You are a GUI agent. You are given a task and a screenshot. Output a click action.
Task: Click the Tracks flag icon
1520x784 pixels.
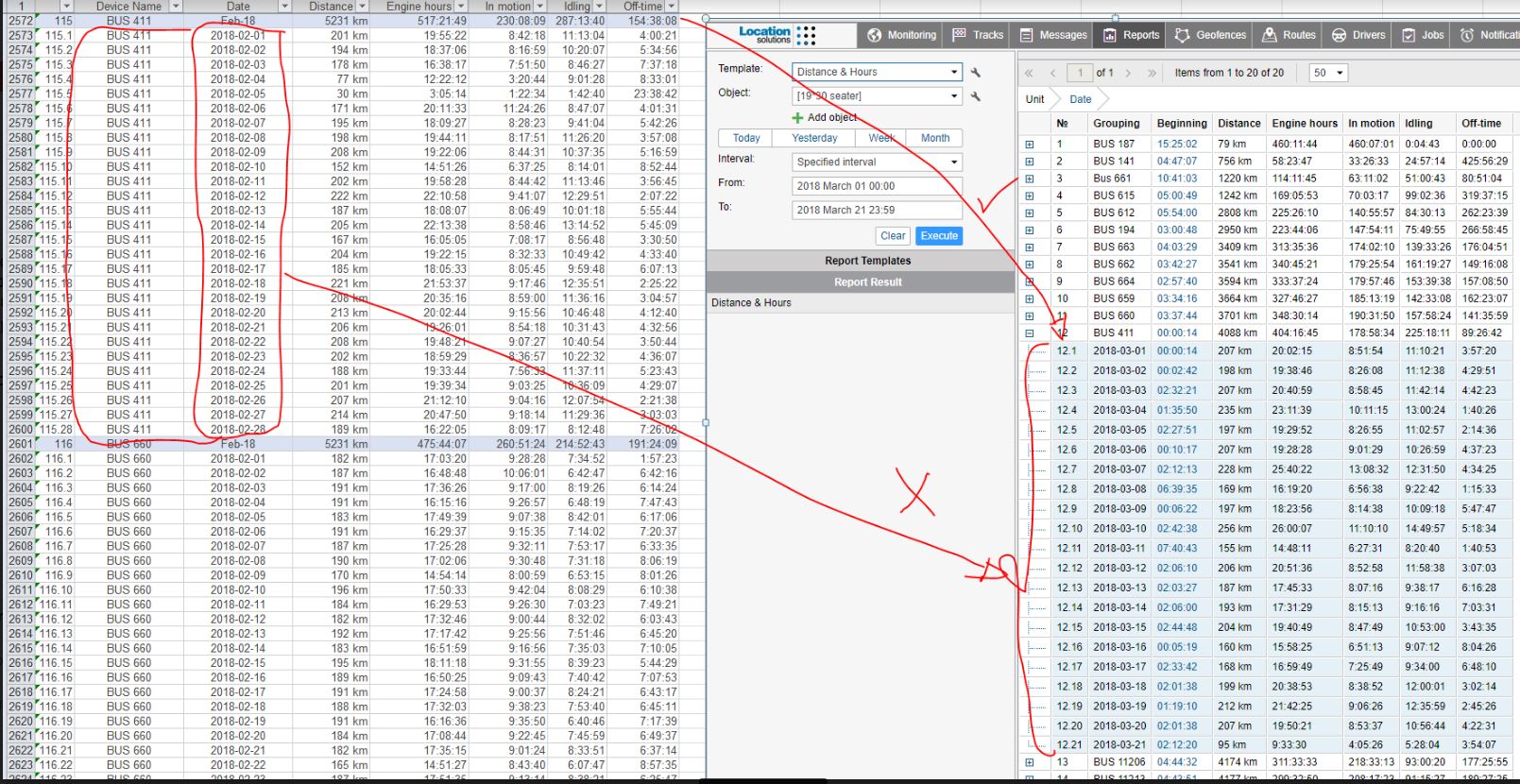[960, 35]
